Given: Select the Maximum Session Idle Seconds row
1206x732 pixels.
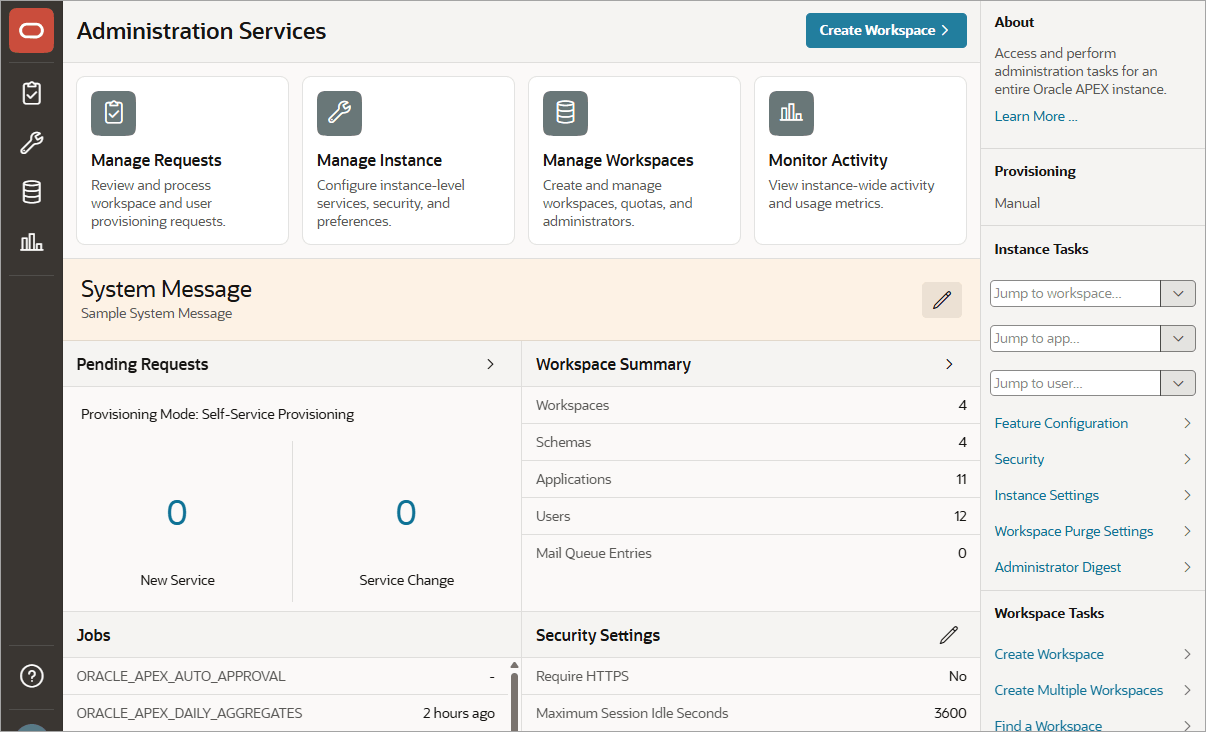Looking at the screenshot, I should [x=751, y=713].
